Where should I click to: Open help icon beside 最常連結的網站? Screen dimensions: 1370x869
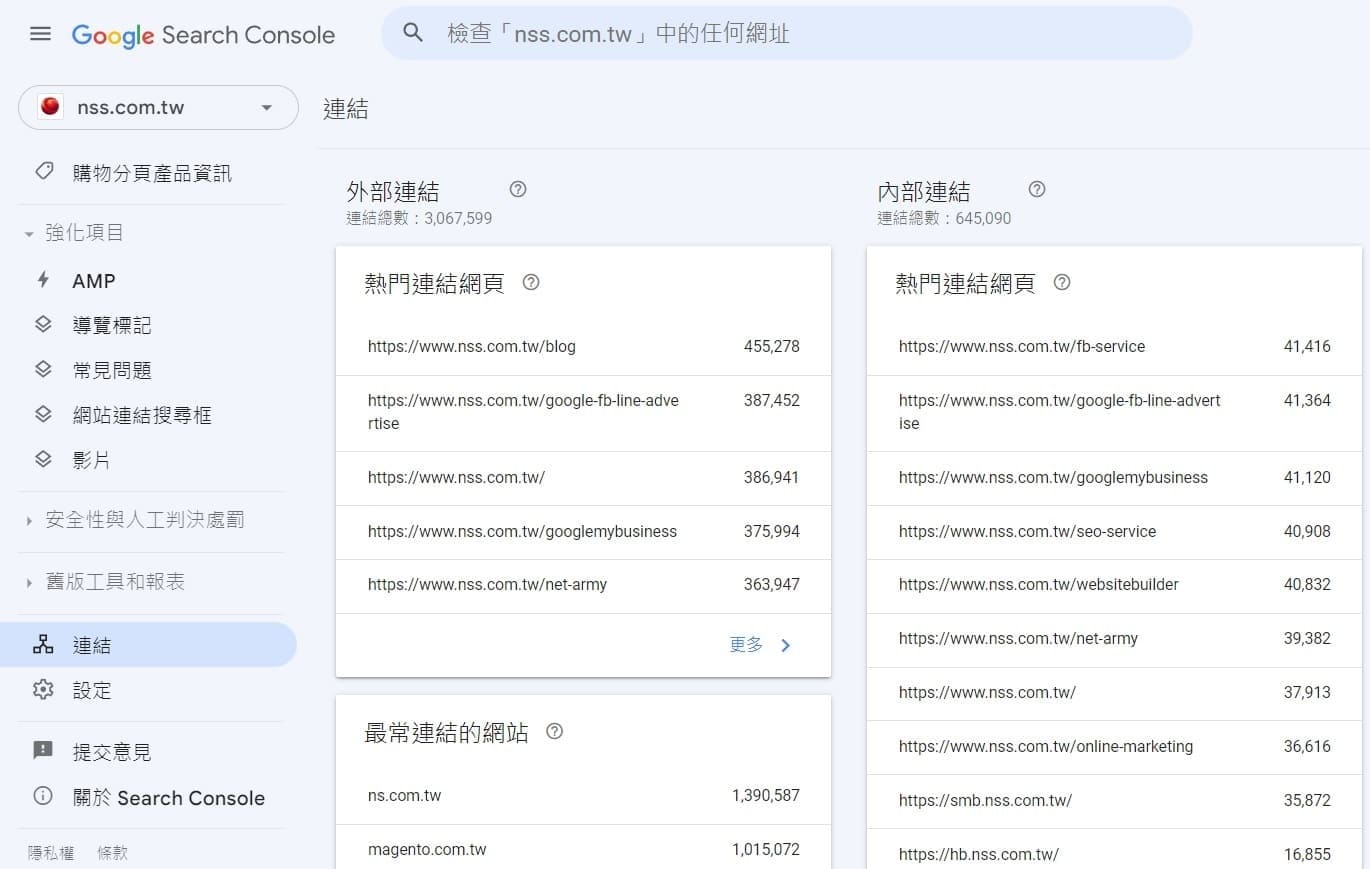click(554, 731)
